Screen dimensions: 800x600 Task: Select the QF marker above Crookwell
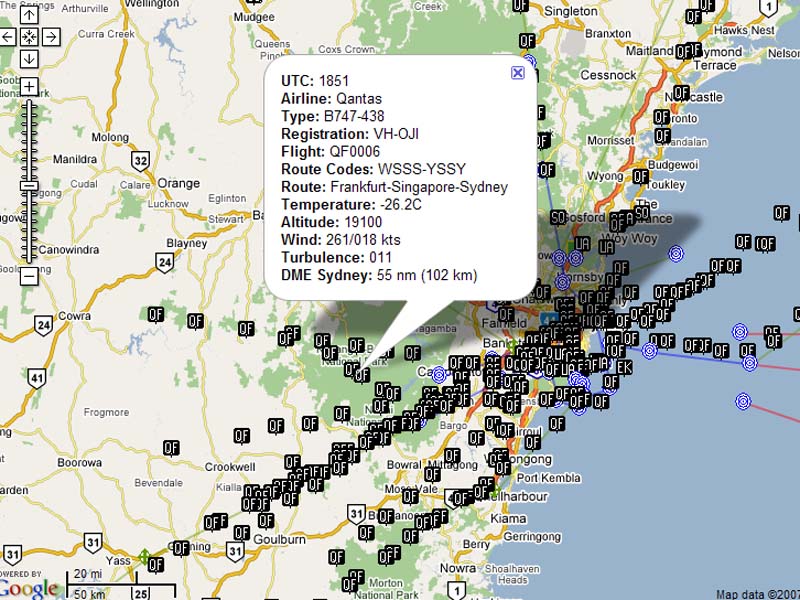coord(242,436)
